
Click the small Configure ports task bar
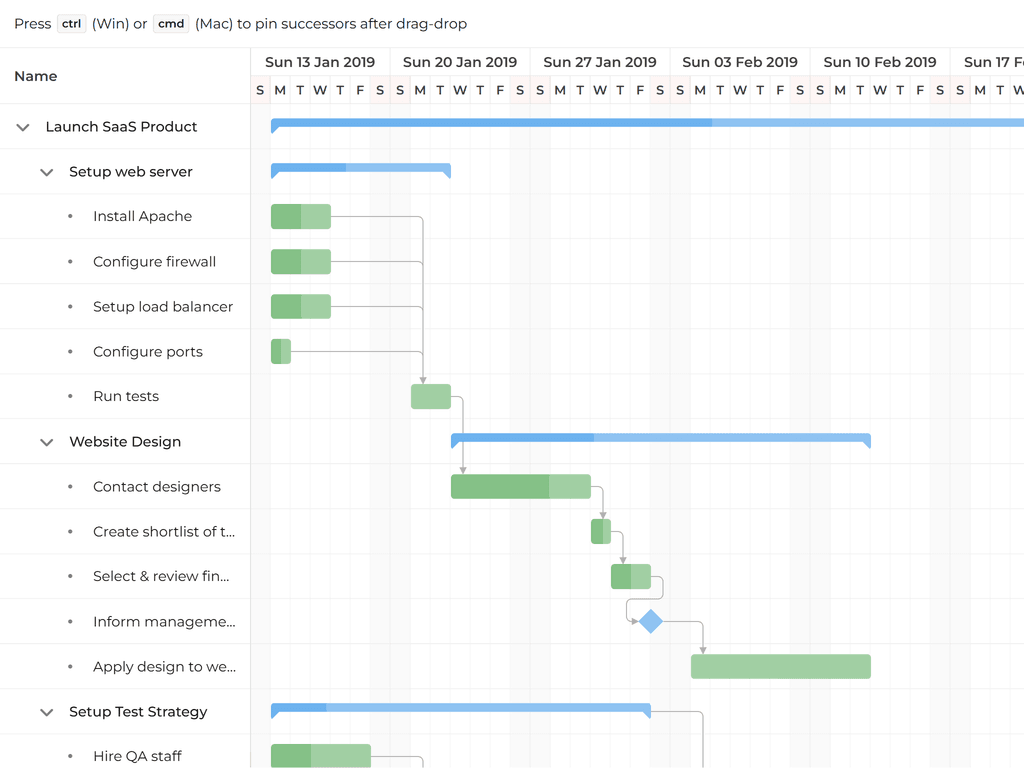(x=281, y=352)
